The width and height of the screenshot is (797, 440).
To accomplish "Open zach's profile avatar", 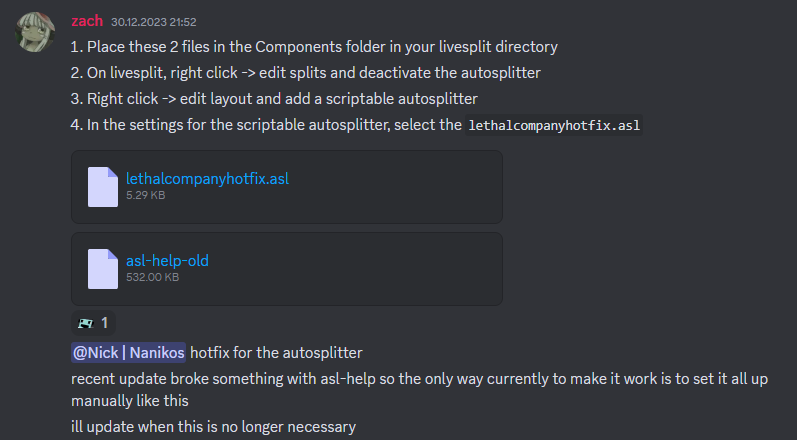I will tap(36, 32).
